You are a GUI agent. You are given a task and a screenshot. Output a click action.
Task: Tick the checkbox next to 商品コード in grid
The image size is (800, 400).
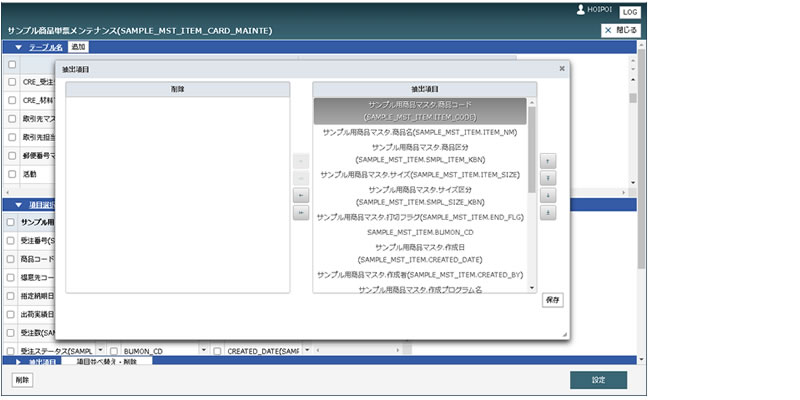[x=10, y=259]
